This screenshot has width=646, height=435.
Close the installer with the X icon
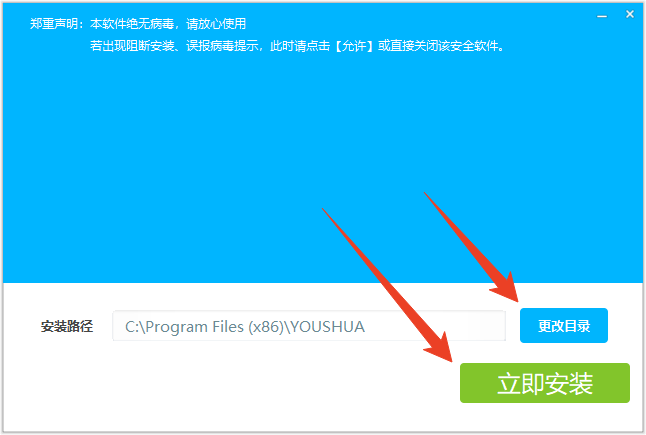630,14
